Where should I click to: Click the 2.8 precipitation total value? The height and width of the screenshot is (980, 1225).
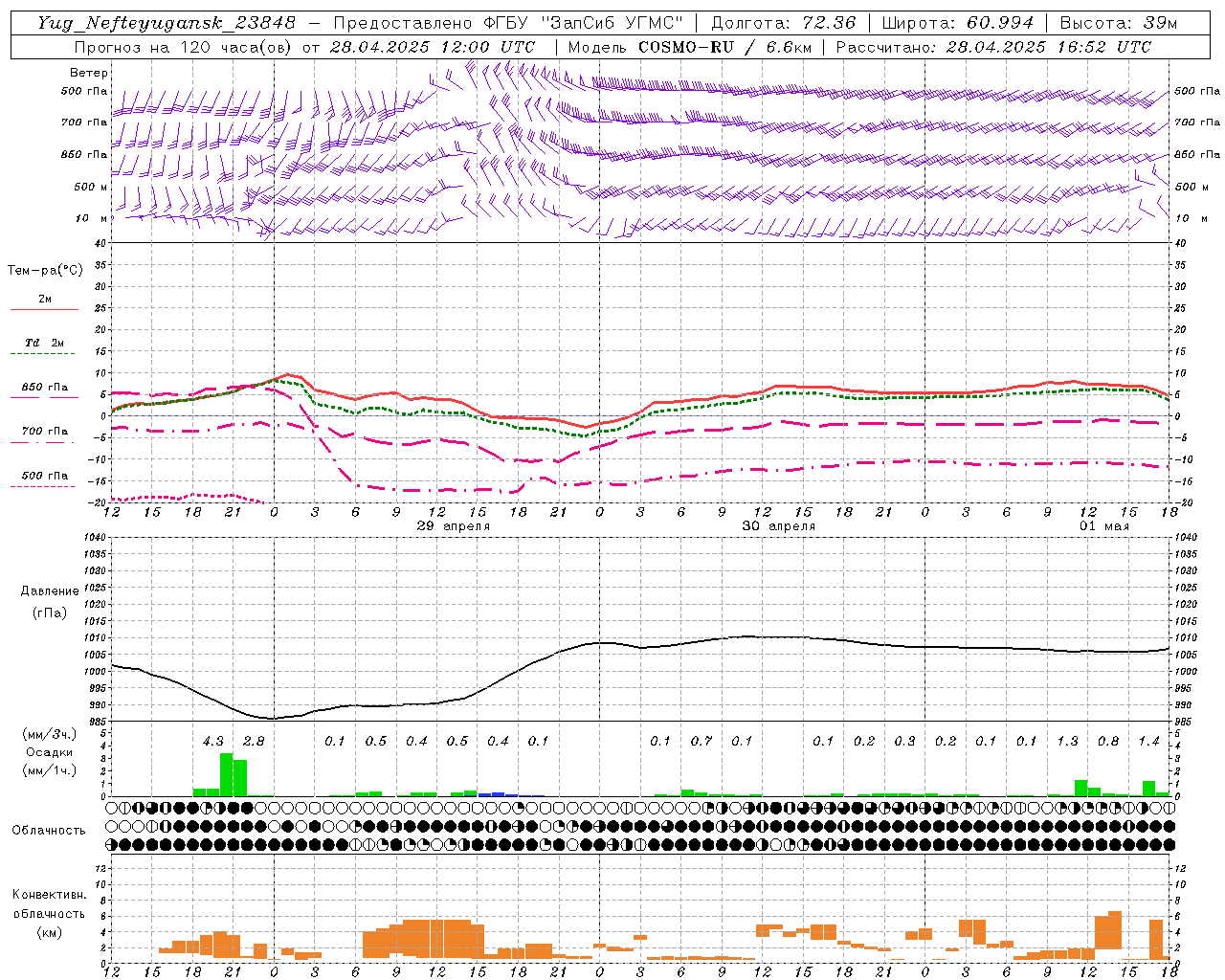click(253, 741)
